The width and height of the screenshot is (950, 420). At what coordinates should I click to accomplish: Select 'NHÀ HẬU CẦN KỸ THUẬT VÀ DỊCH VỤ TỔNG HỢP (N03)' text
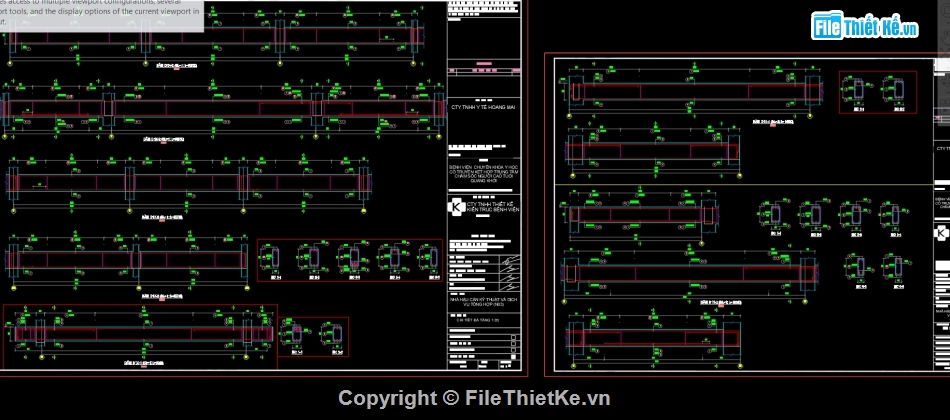(x=484, y=302)
